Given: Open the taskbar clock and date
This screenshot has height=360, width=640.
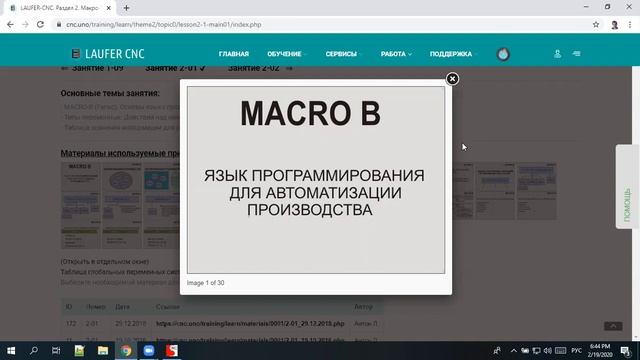Looking at the screenshot, I should 600,351.
